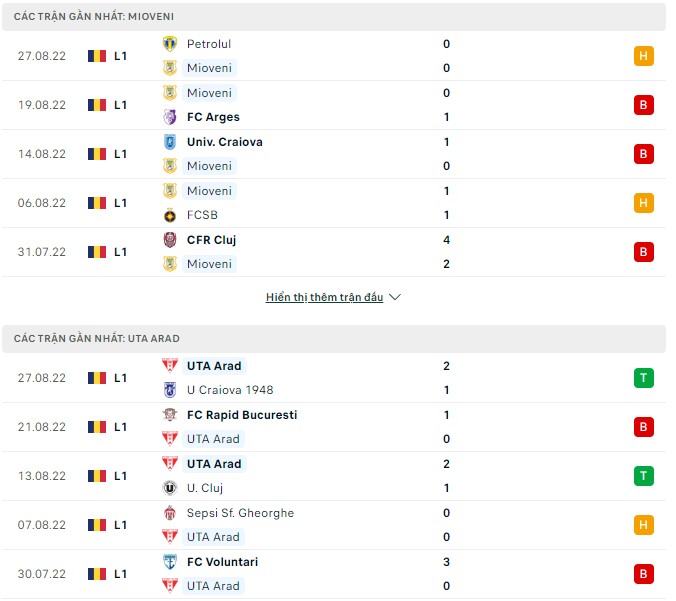
Task: Click the FC Rapid Bucuresti crest
Action: 169,415
